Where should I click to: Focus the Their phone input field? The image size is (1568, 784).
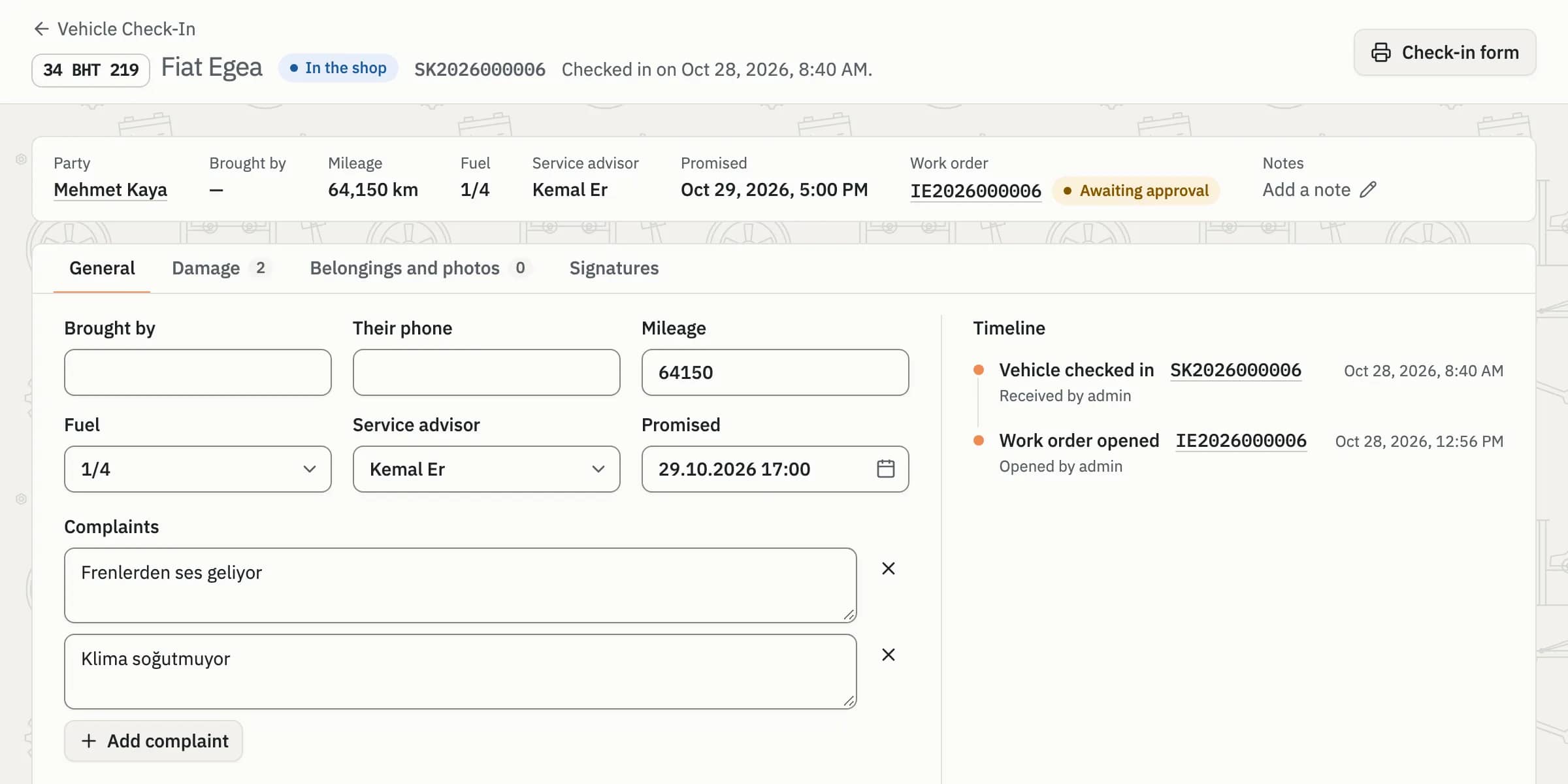coord(487,372)
